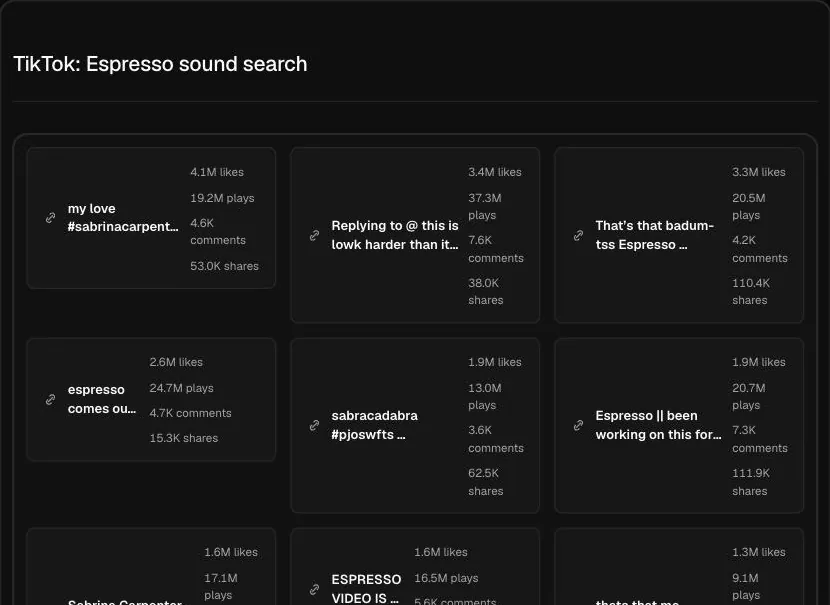
Task: Click the '17.1M plays' stat
Action: pyautogui.click(x=221, y=586)
